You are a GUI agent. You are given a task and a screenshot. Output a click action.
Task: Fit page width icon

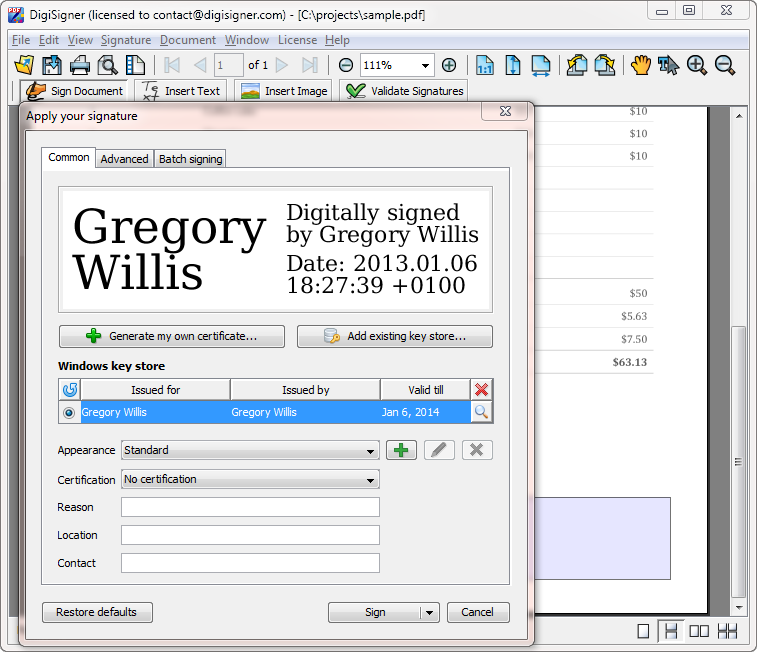pos(541,66)
